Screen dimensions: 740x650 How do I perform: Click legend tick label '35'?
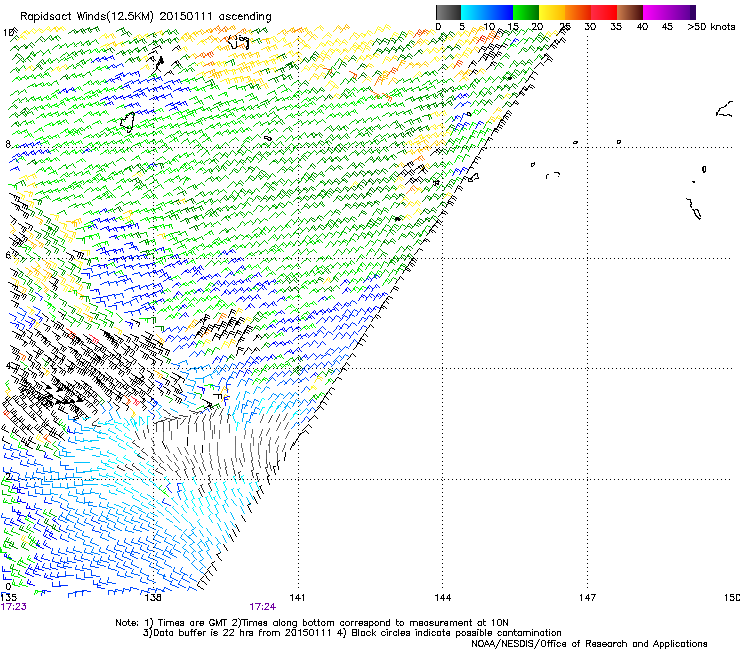click(x=616, y=27)
